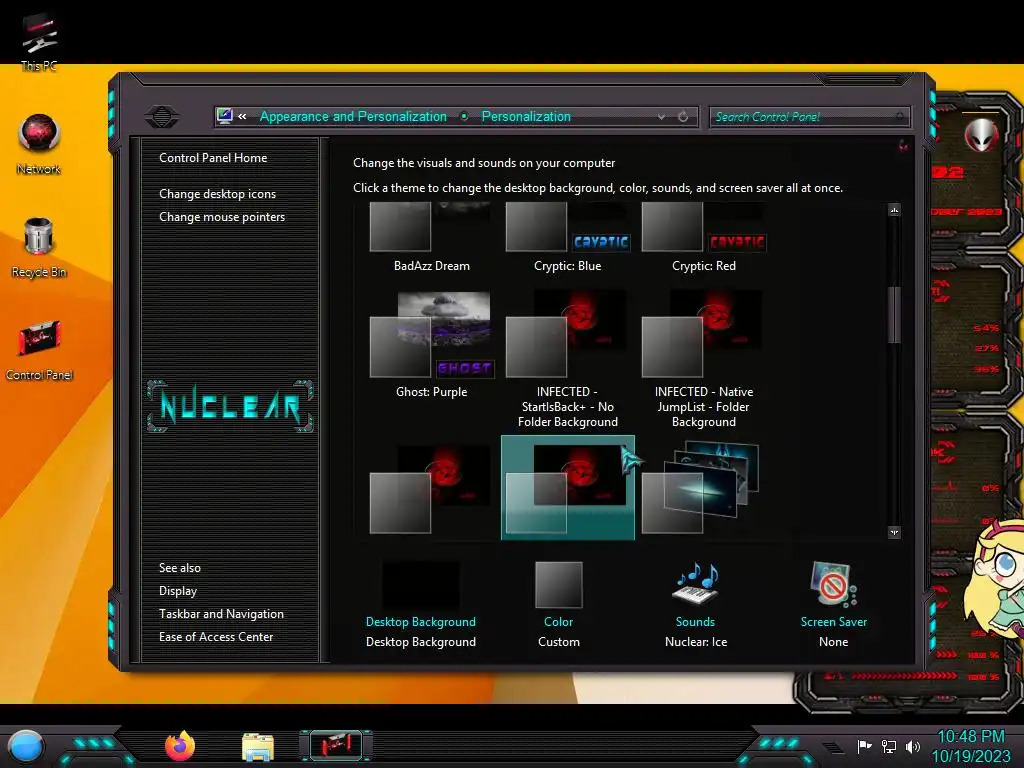Viewport: 1024px width, 768px height.
Task: Click the help icon at window top right
Action: click(x=903, y=145)
